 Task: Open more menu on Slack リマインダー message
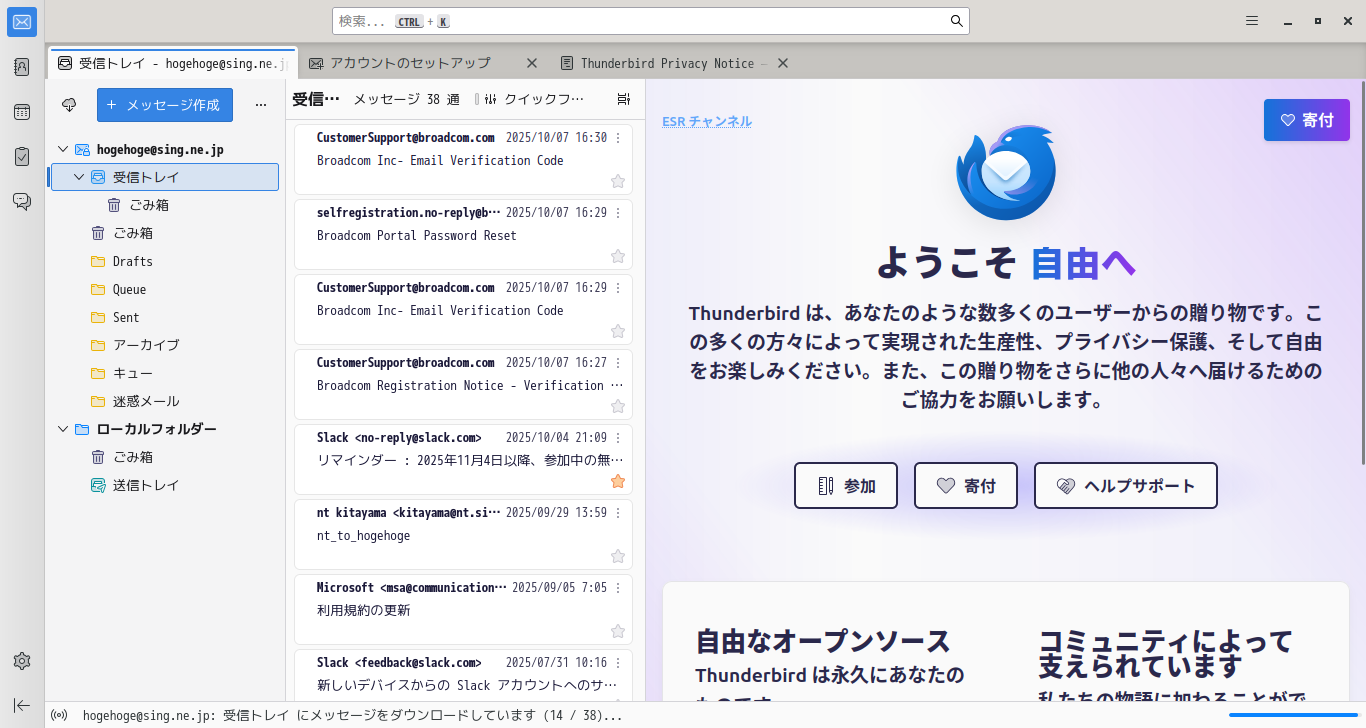pos(618,438)
